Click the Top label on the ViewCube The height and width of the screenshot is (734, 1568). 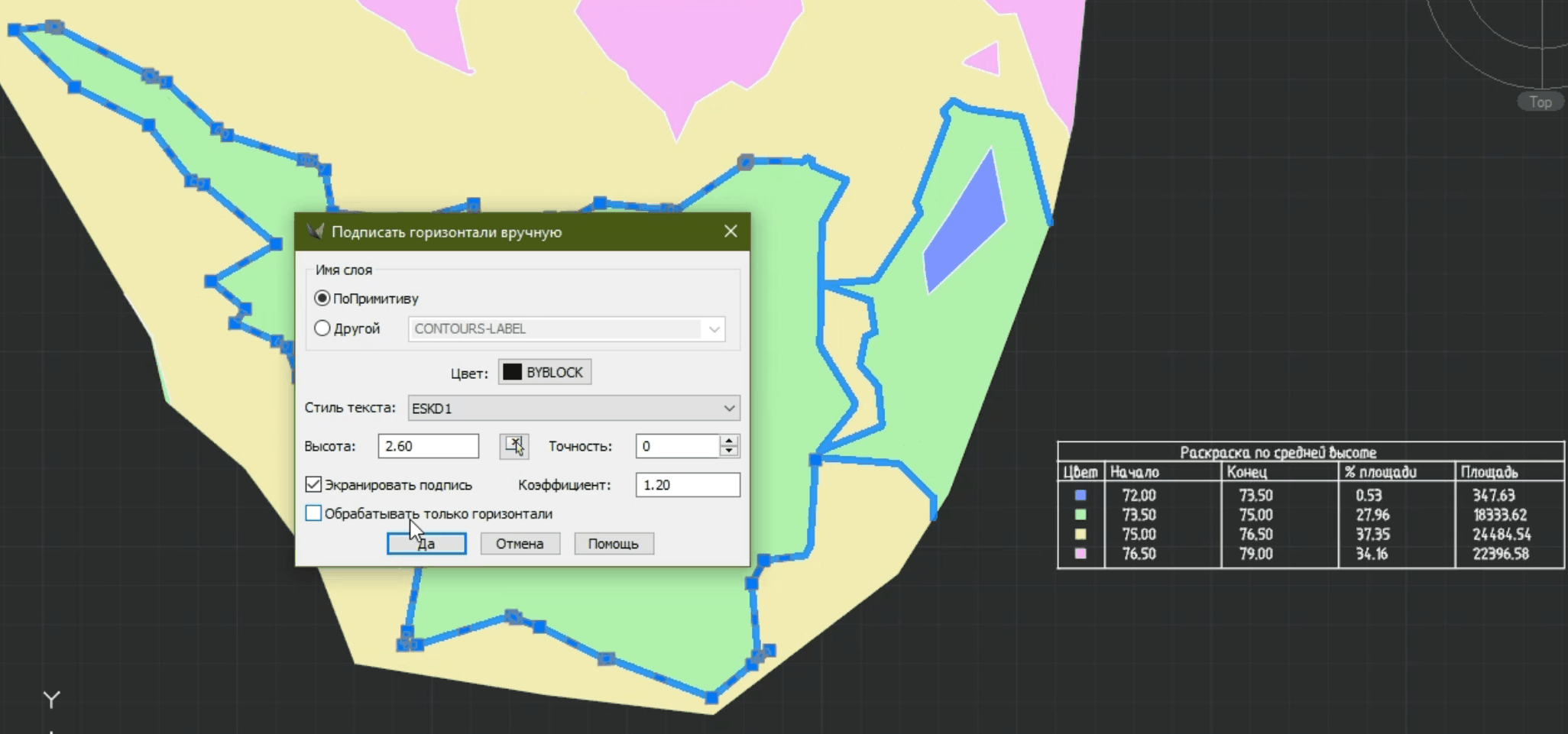[x=1540, y=102]
